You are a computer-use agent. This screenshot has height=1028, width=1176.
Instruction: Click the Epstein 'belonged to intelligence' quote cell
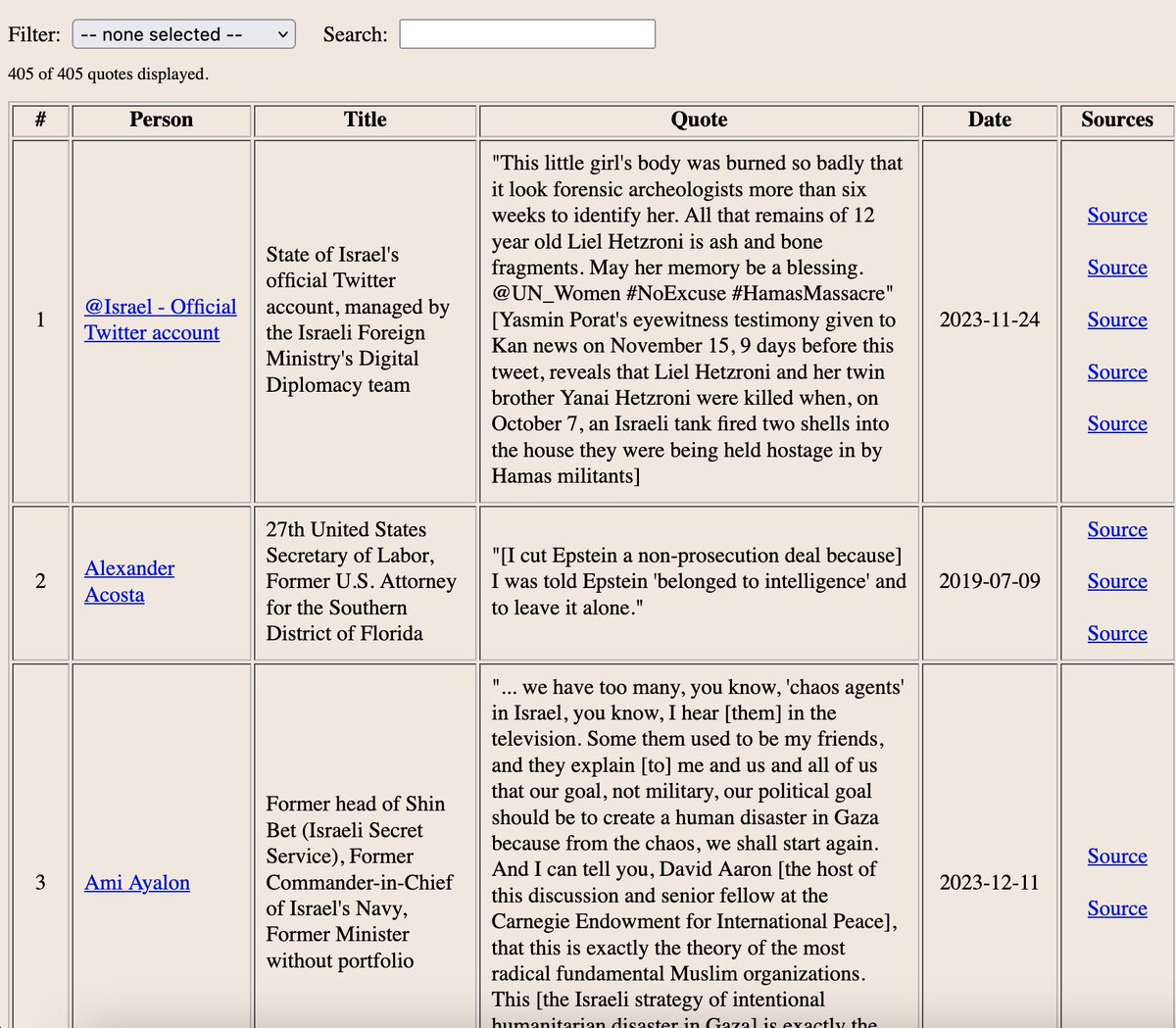click(x=699, y=581)
